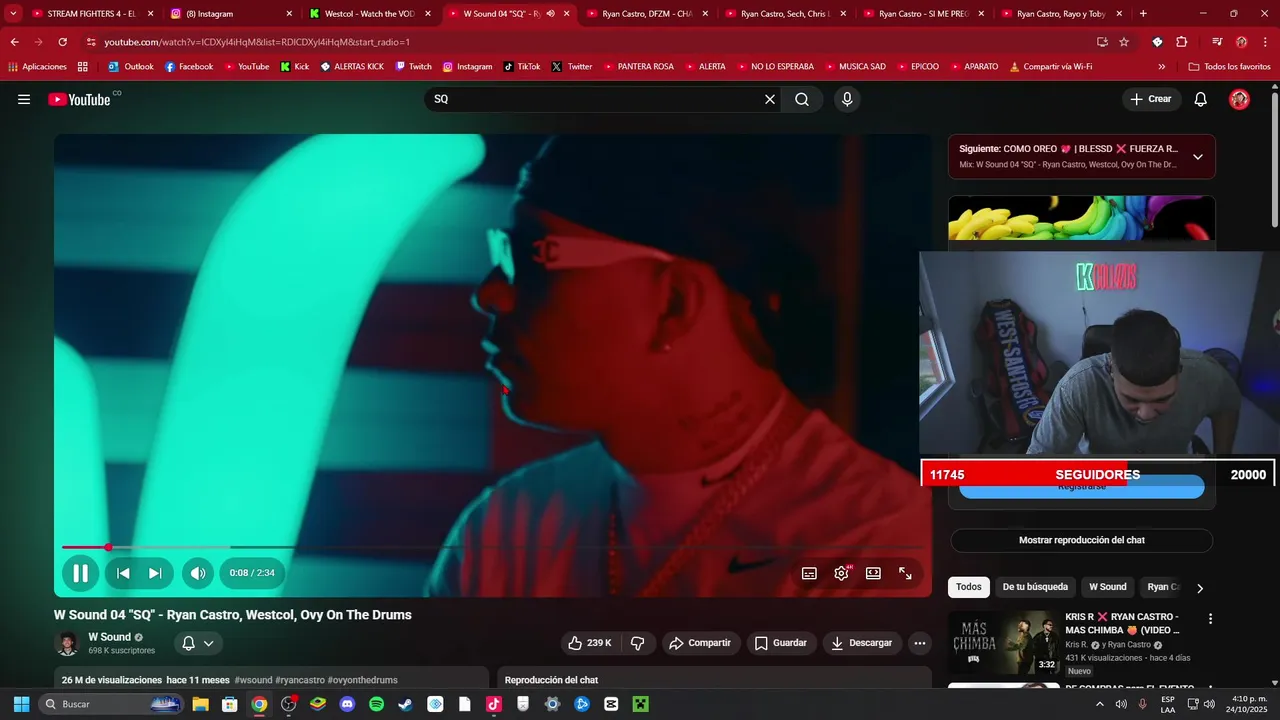Viewport: 1280px width, 720px height.
Task: Like the video with 239 K likes
Action: [x=590, y=643]
